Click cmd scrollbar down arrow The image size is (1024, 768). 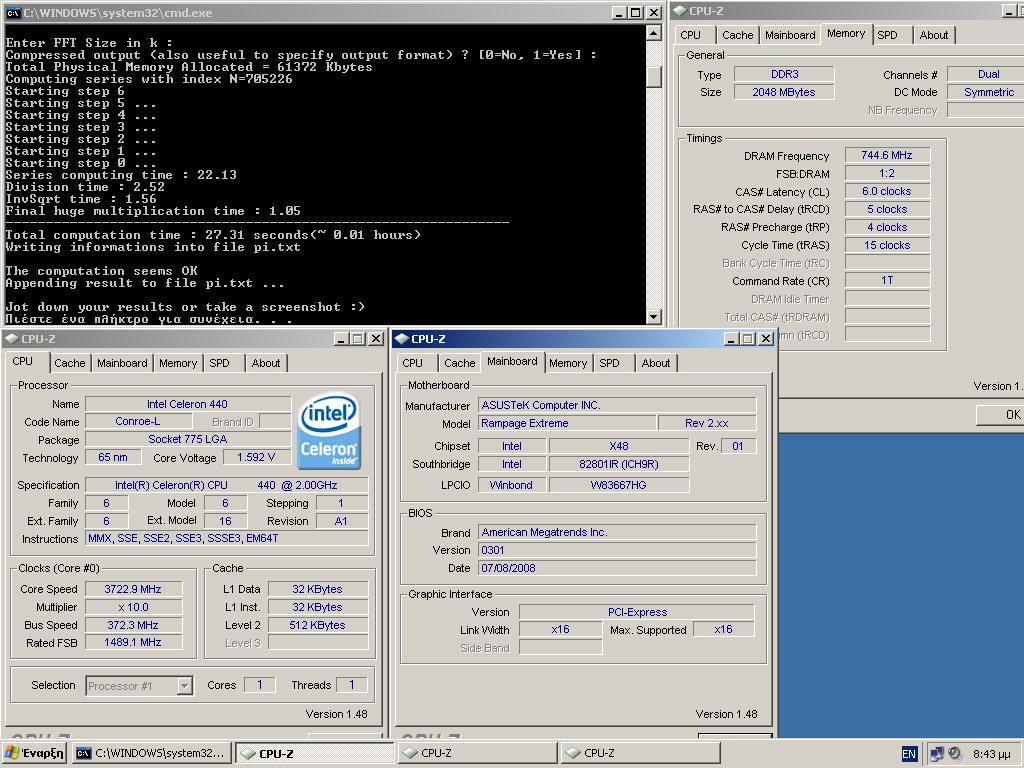point(653,317)
